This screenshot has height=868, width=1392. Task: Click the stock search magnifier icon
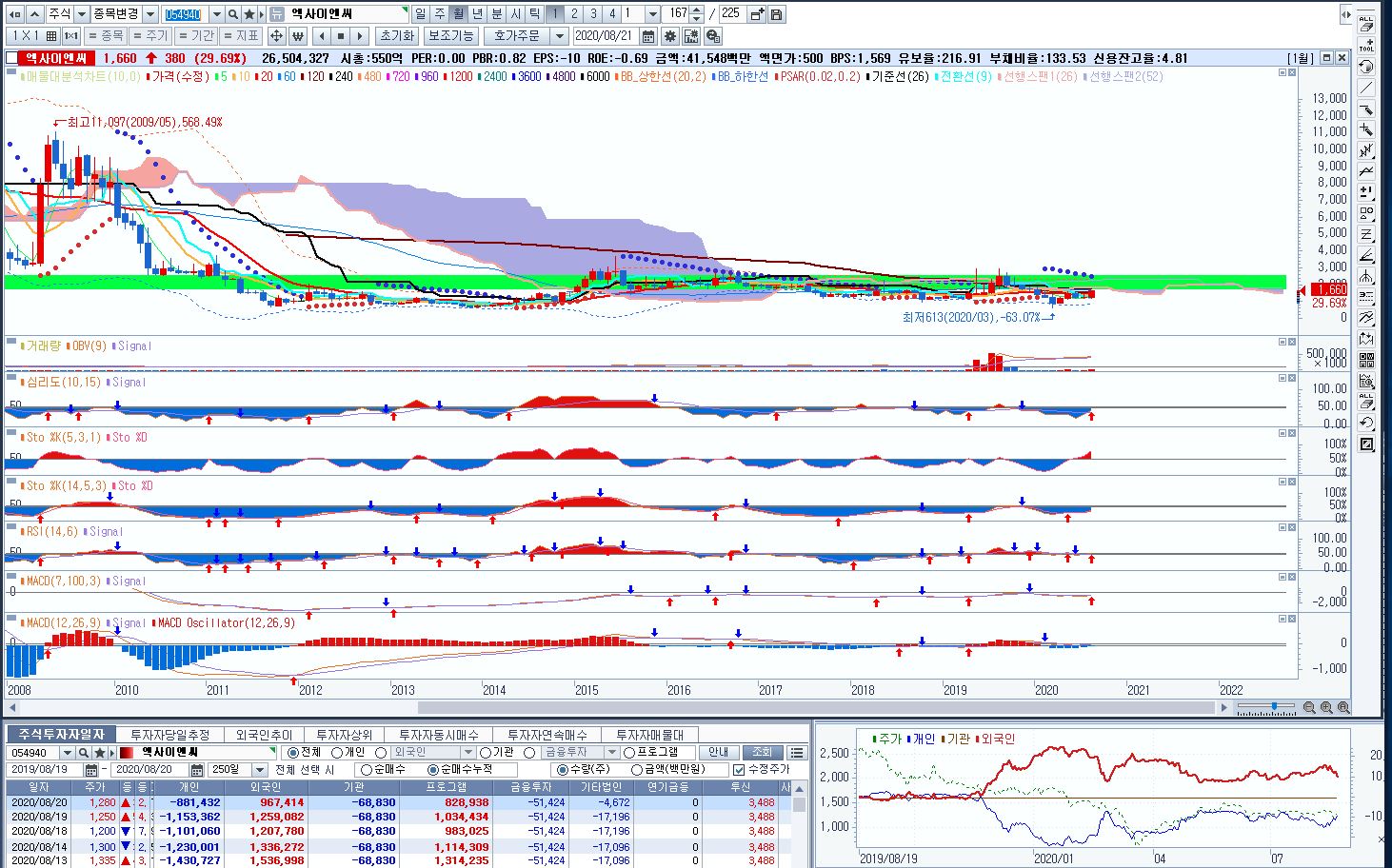233,14
